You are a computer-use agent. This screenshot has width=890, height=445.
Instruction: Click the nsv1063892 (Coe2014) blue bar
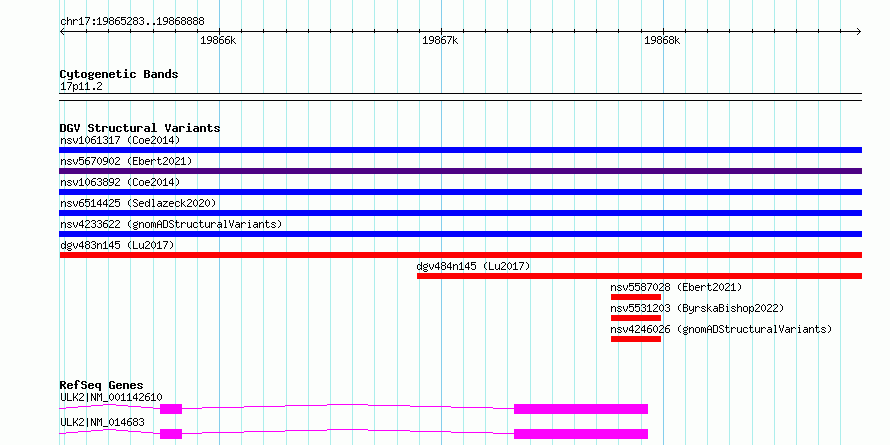[x=460, y=192]
